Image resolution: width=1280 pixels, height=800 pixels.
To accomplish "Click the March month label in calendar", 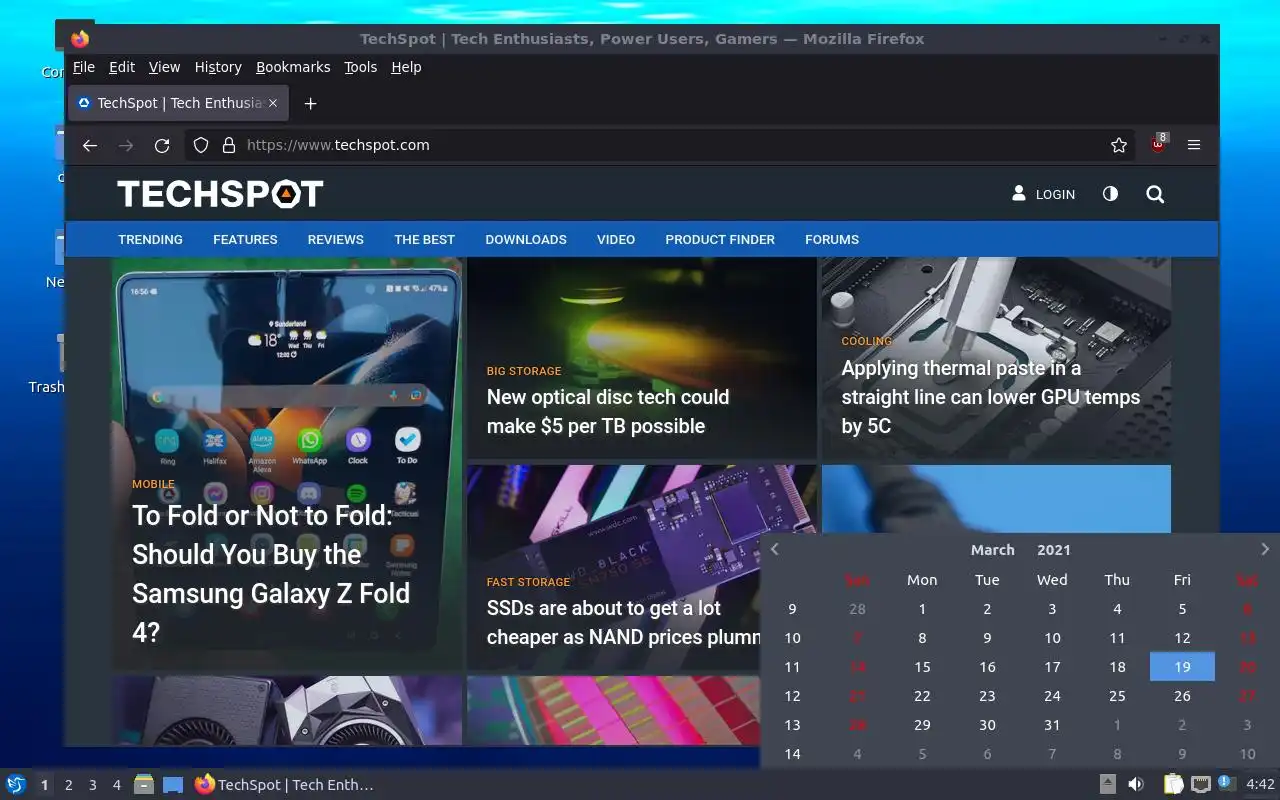I will coord(993,550).
